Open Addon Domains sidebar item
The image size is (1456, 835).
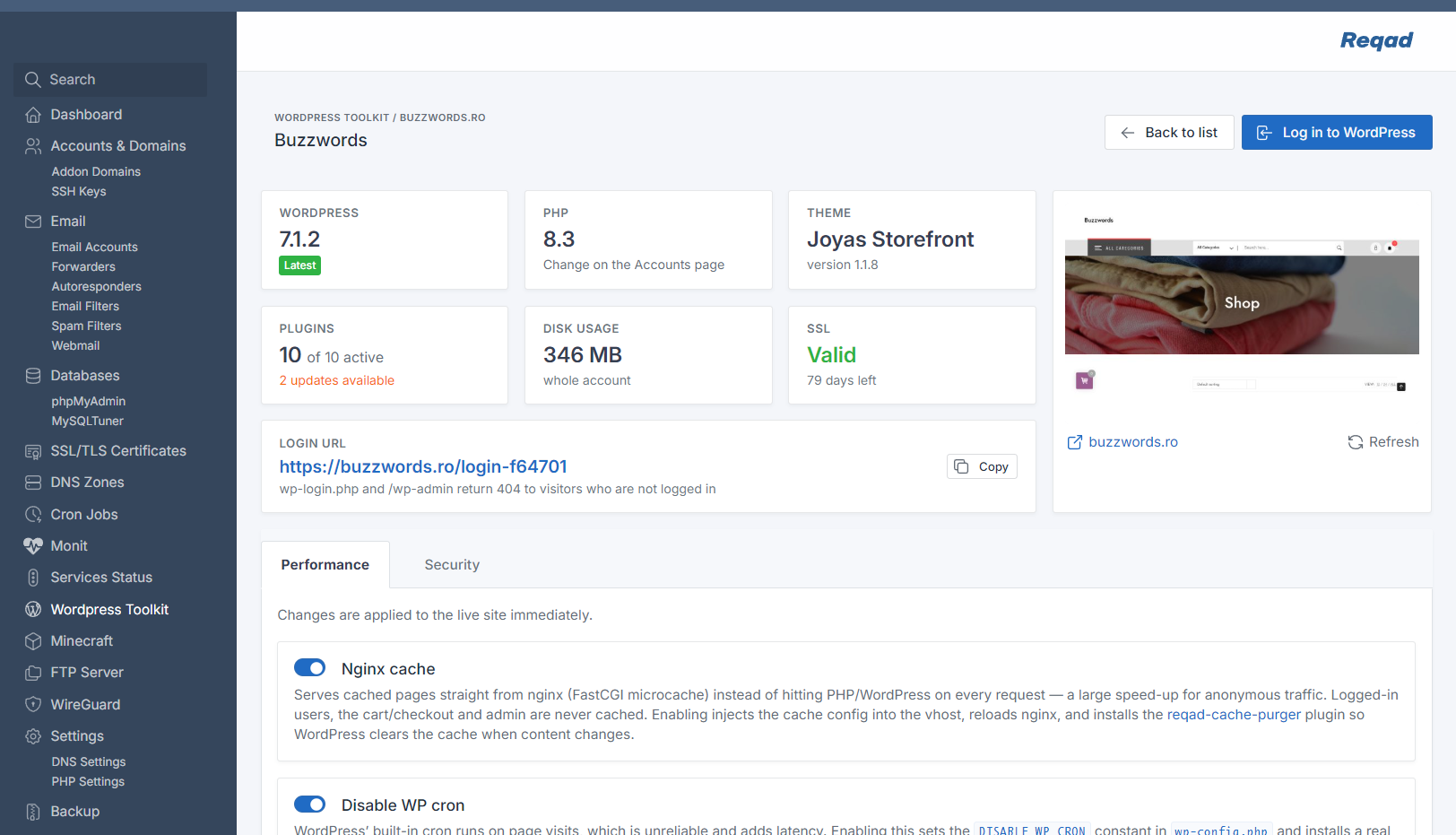(x=96, y=172)
